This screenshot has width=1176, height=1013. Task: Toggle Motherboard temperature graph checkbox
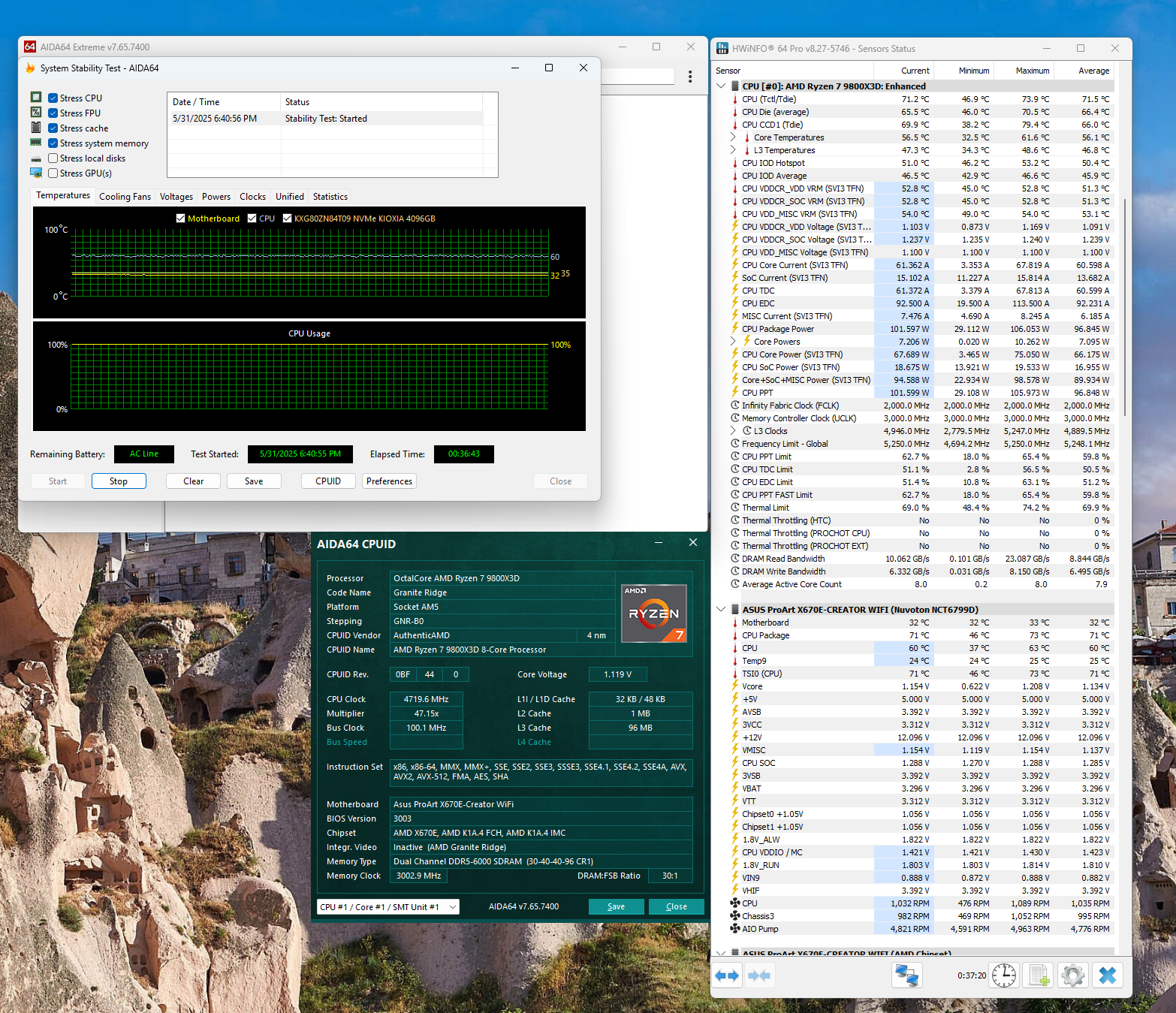click(x=180, y=219)
